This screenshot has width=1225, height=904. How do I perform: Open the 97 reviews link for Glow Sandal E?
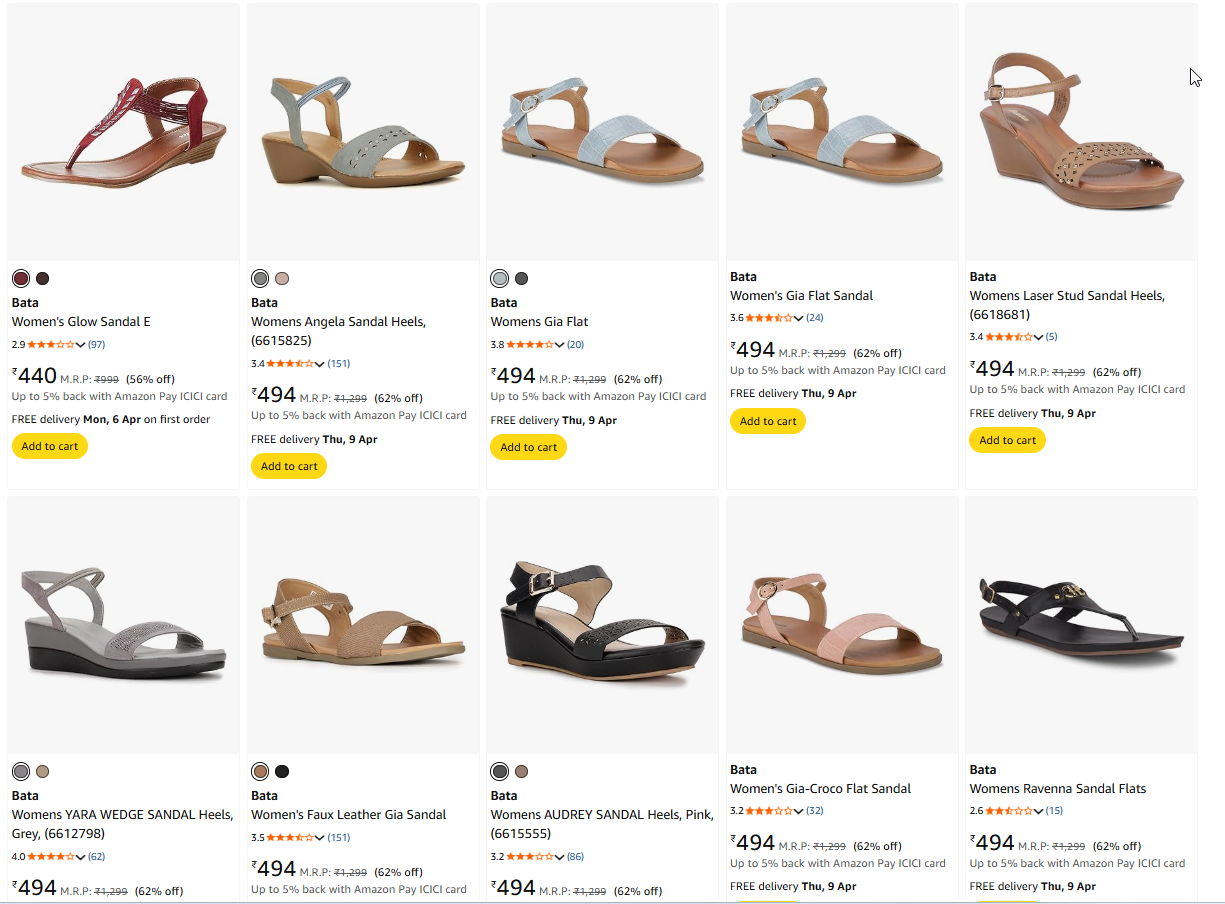[96, 345]
